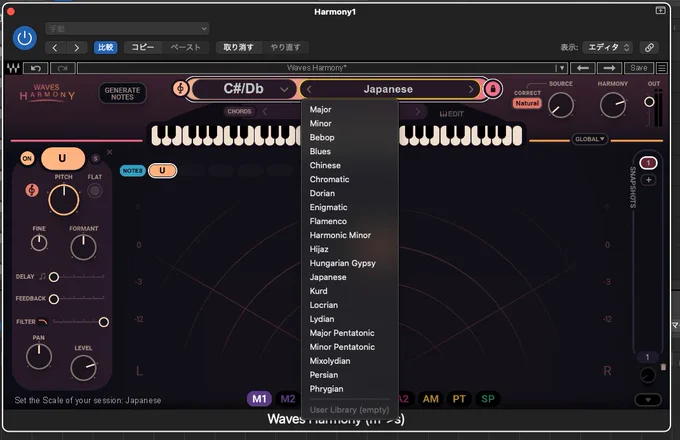The height and width of the screenshot is (440, 680).
Task: Select the AM mode button
Action: tap(431, 399)
